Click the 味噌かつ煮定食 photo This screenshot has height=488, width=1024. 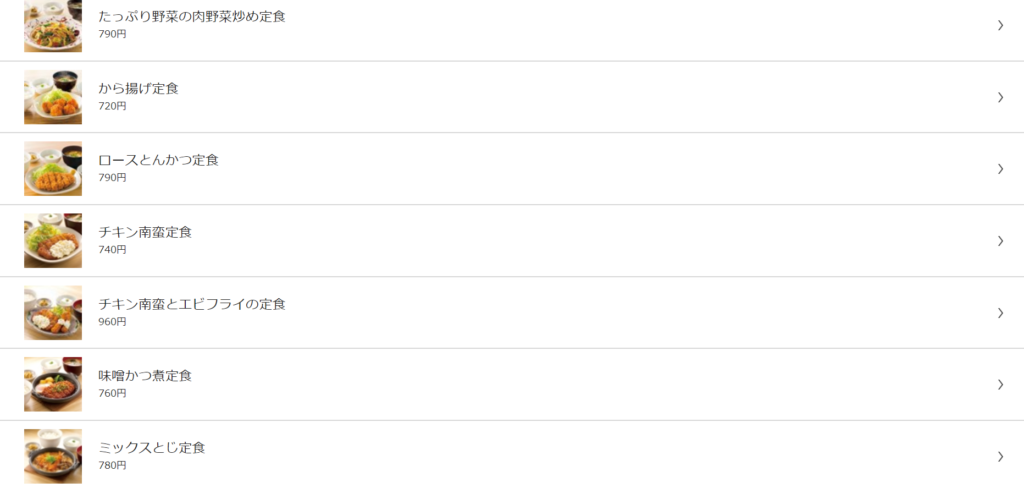tap(53, 384)
